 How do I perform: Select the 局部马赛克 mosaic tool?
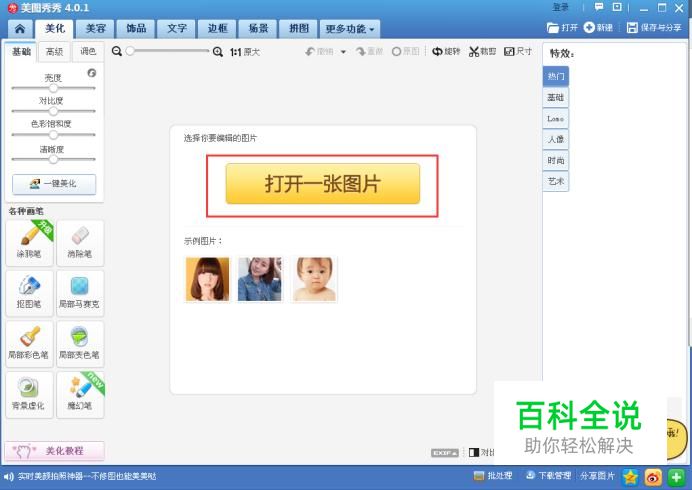point(80,294)
